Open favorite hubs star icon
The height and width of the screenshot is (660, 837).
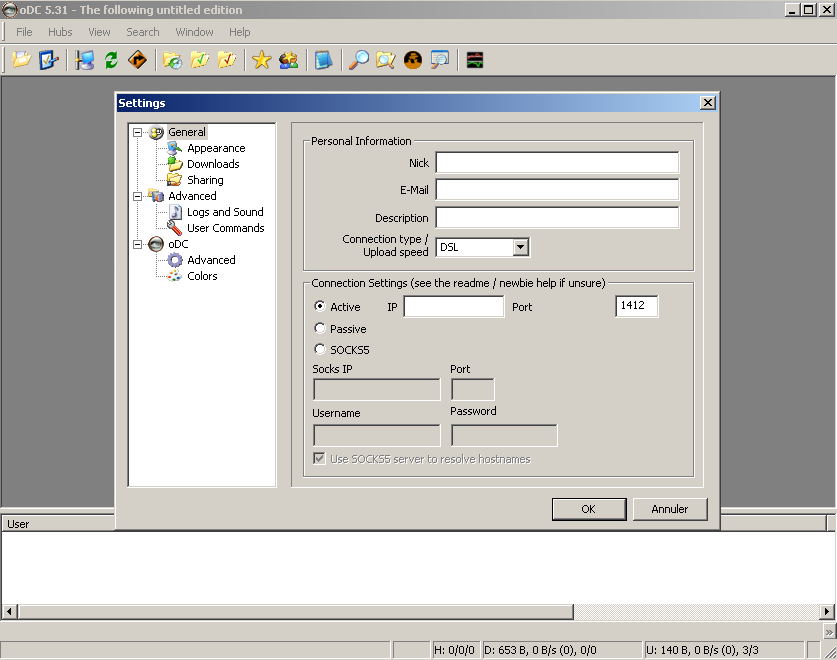pyautogui.click(x=262, y=59)
